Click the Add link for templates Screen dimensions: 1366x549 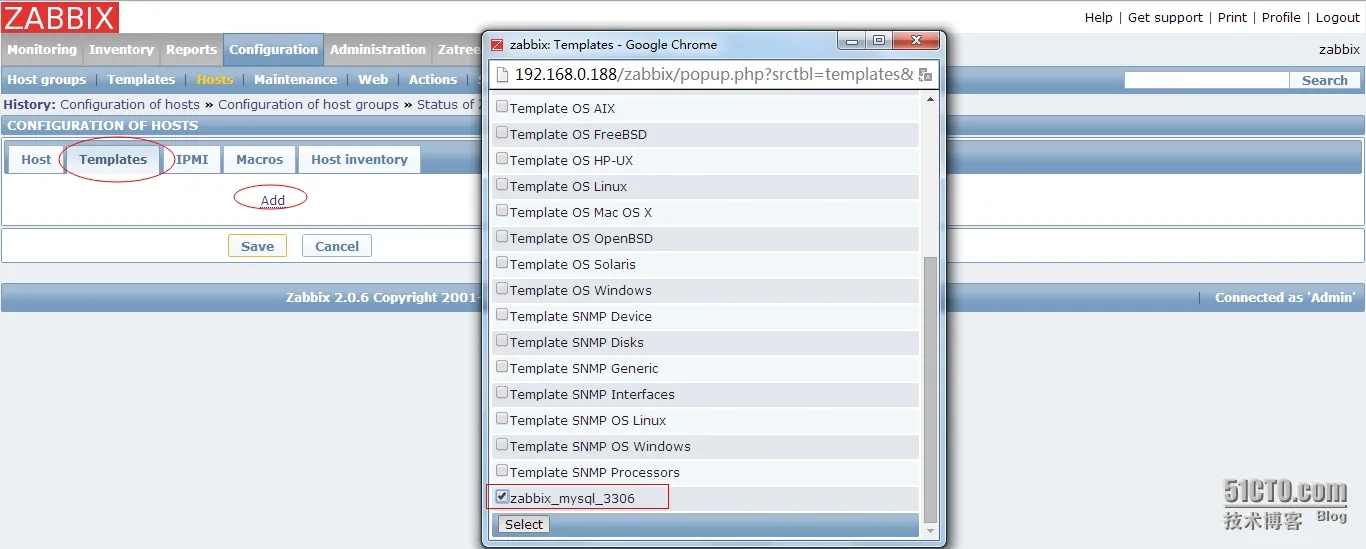click(x=273, y=200)
